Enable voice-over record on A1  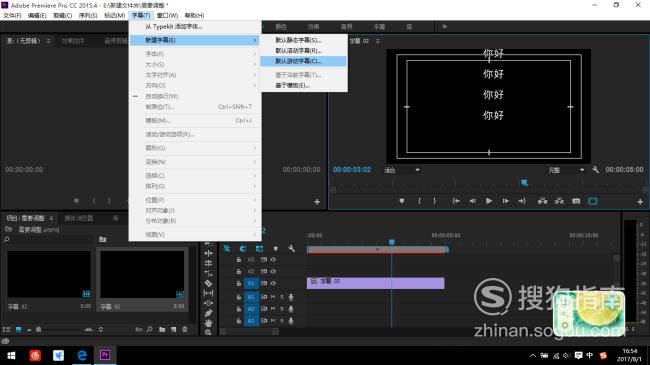291,297
